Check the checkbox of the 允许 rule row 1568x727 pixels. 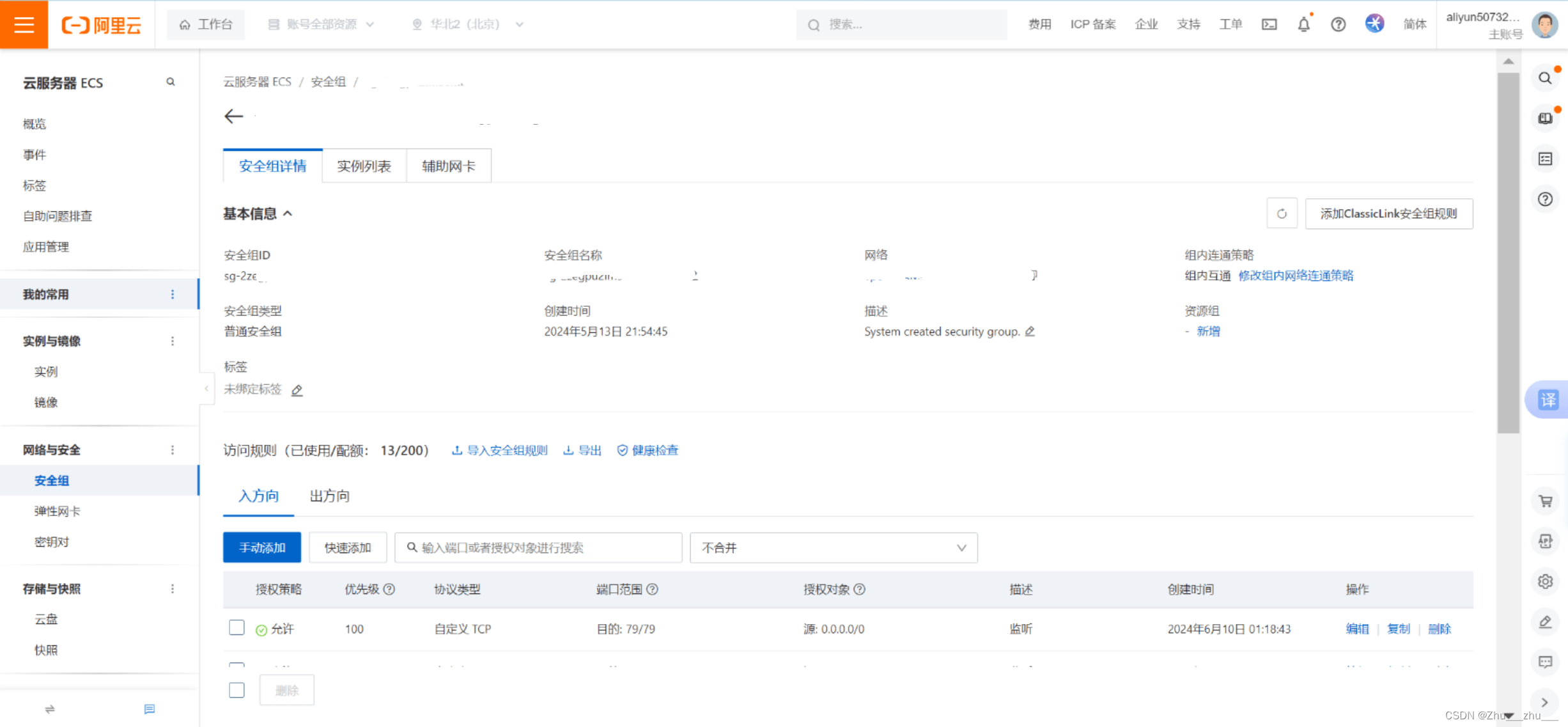click(236, 628)
